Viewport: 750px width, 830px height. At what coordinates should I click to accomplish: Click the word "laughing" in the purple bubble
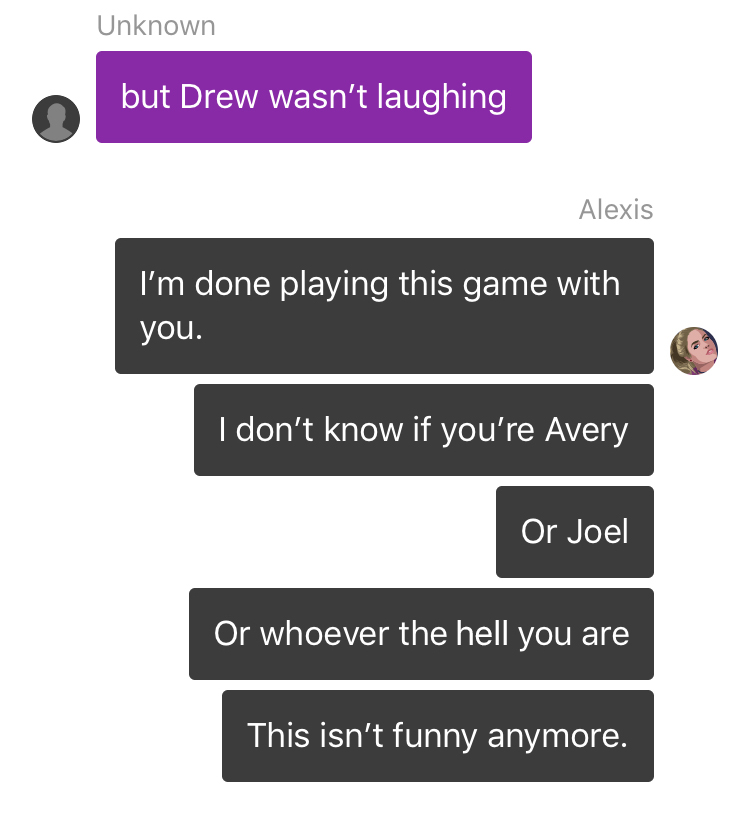pos(442,98)
